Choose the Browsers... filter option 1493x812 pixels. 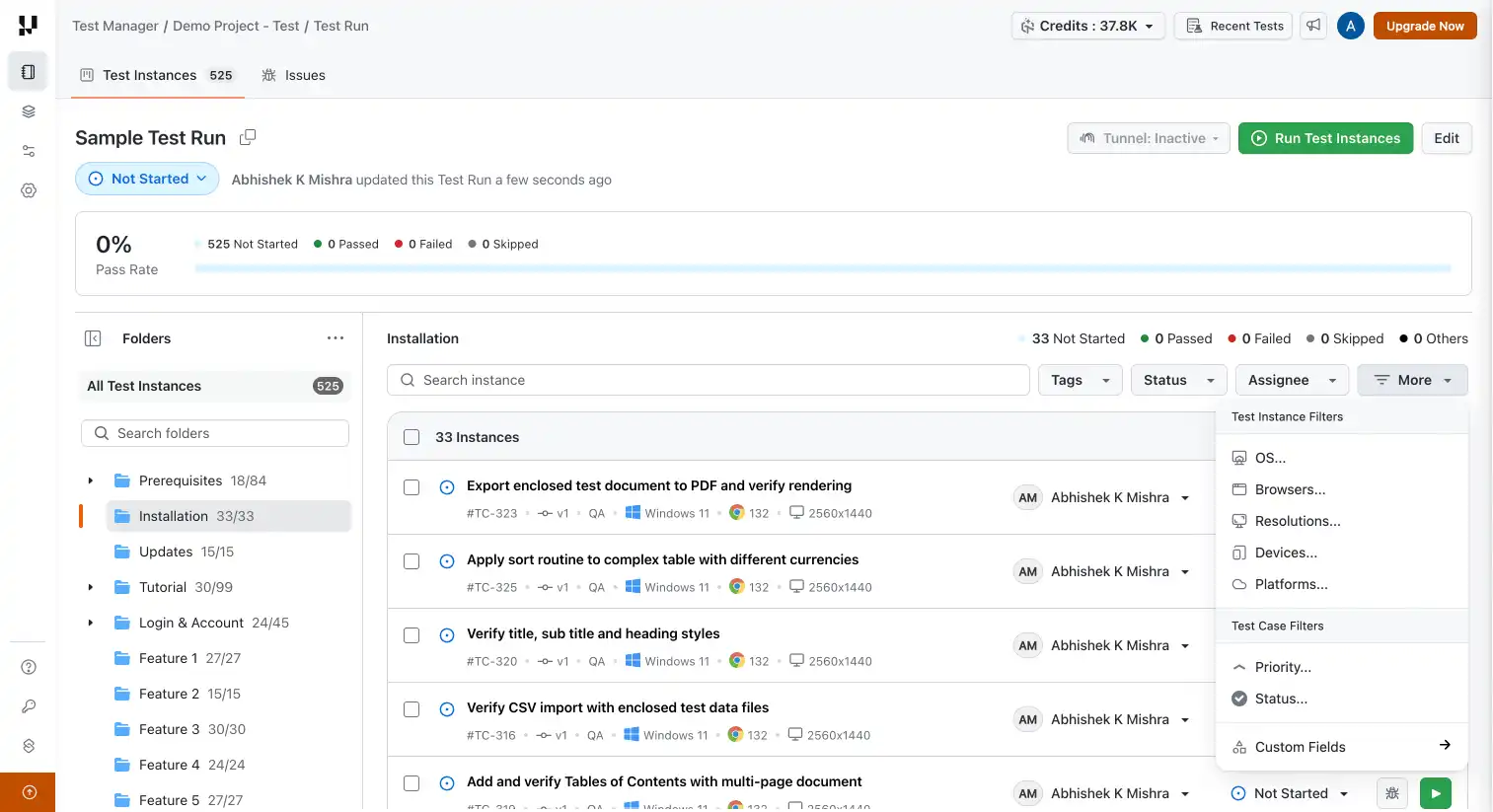tap(1341, 489)
